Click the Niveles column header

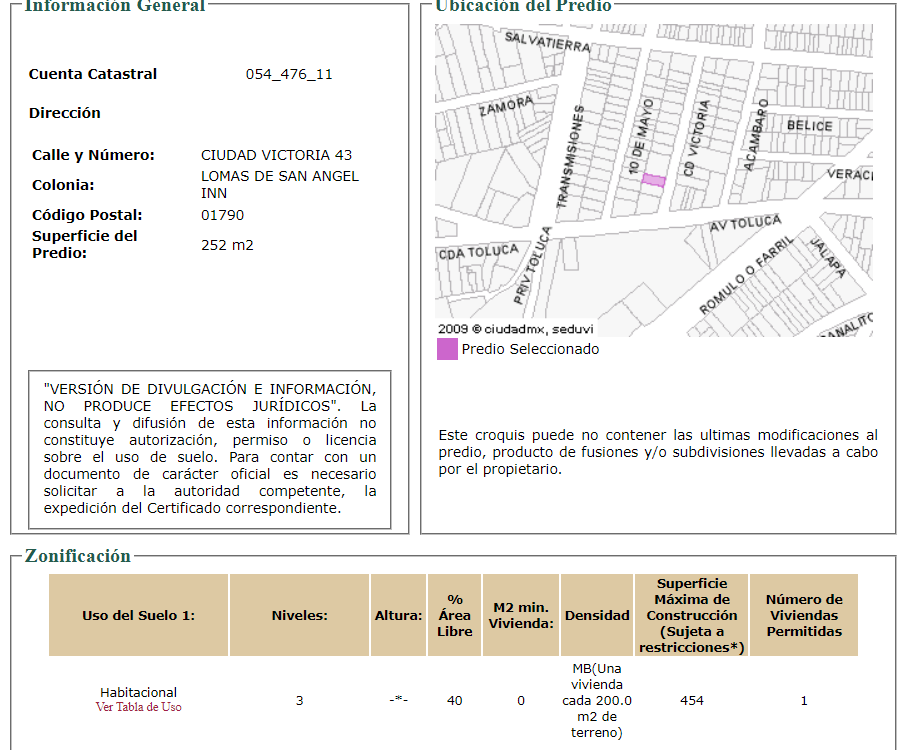coord(299,615)
